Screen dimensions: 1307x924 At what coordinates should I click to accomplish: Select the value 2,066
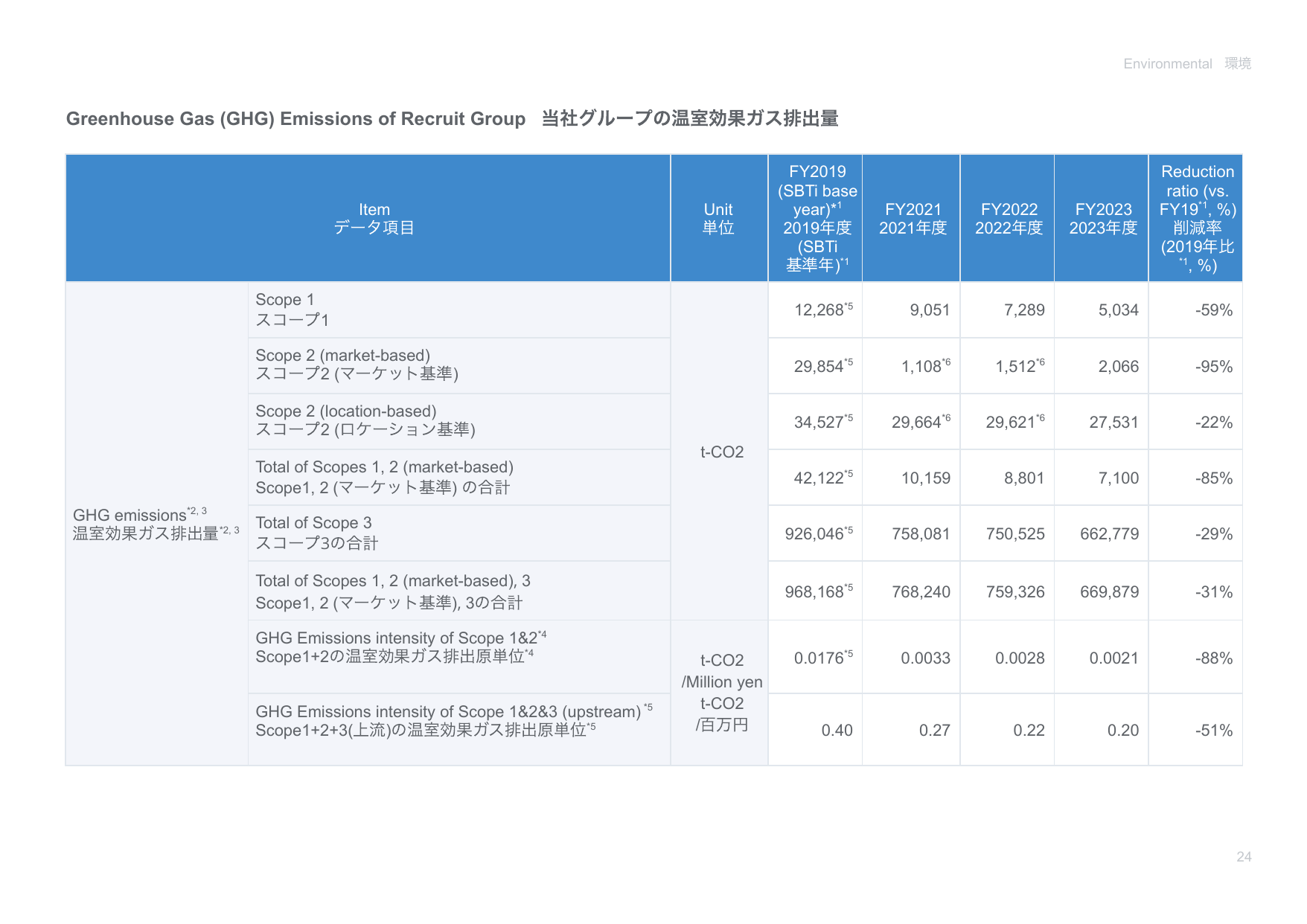tap(1119, 366)
